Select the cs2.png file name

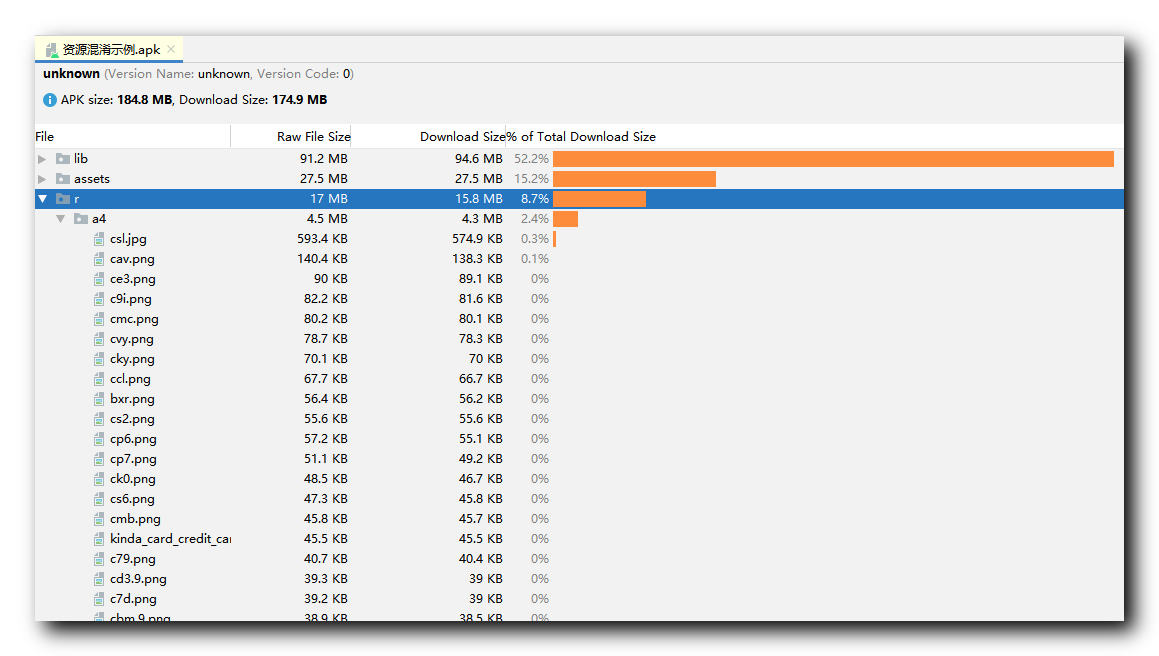pyautogui.click(x=132, y=419)
